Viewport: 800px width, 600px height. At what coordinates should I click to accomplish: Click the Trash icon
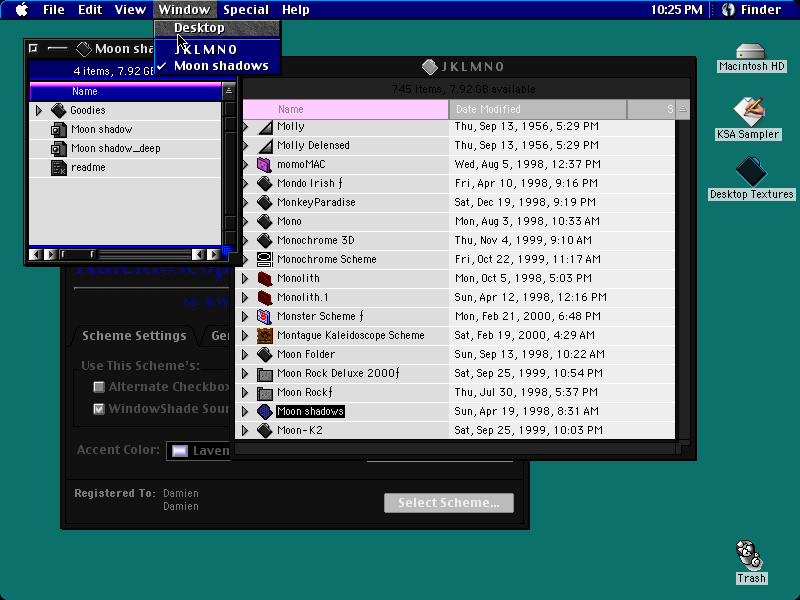click(x=749, y=555)
